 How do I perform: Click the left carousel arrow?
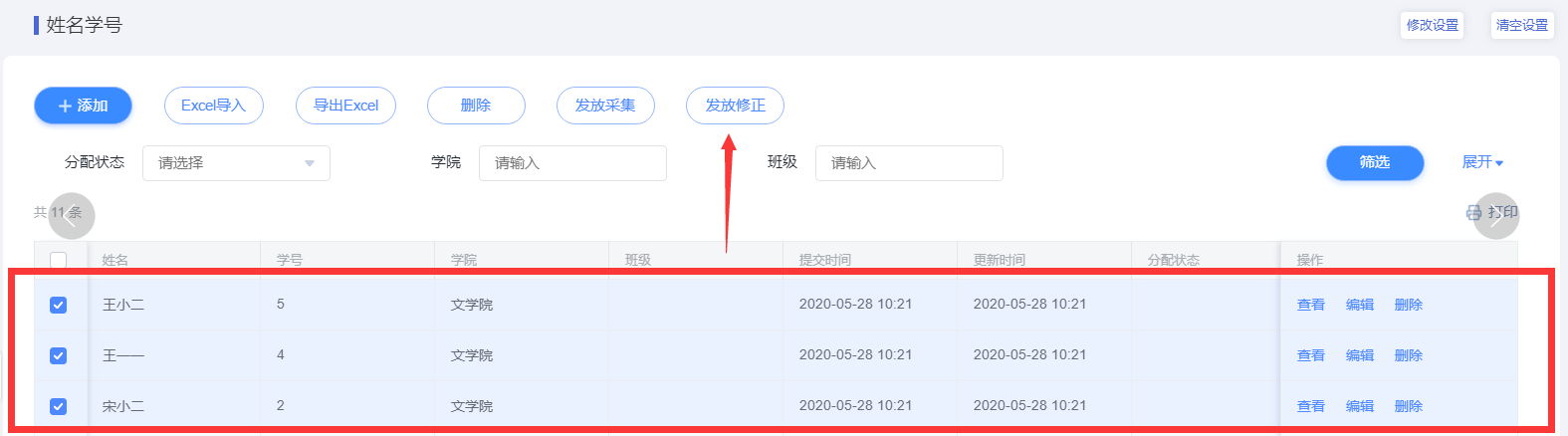tap(72, 215)
